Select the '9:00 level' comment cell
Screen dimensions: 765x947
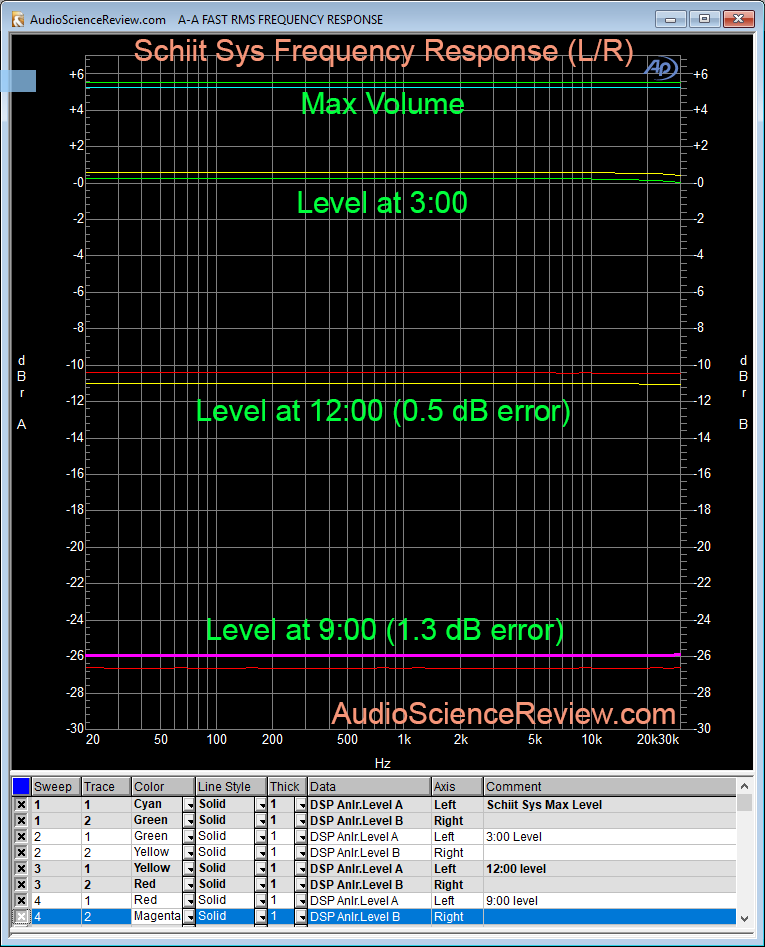point(610,900)
